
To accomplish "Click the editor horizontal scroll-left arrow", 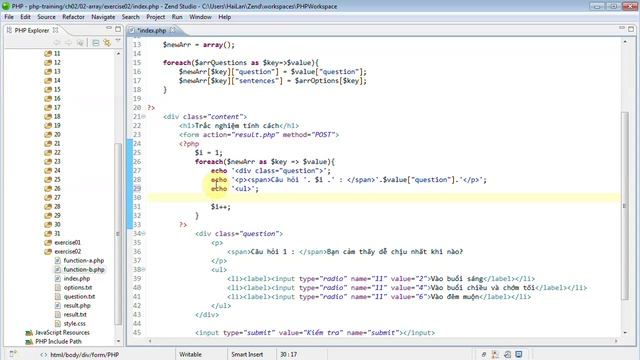I will click(x=150, y=340).
